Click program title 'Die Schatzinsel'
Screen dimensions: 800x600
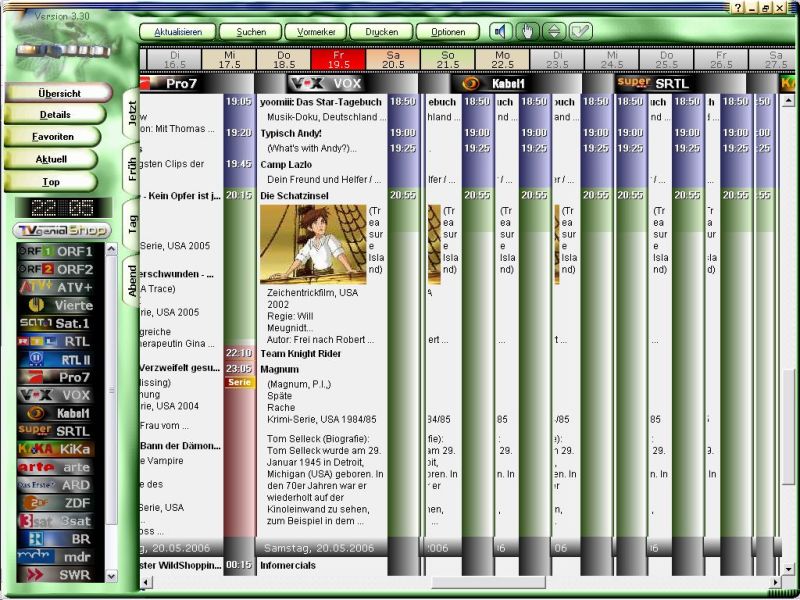click(x=294, y=195)
